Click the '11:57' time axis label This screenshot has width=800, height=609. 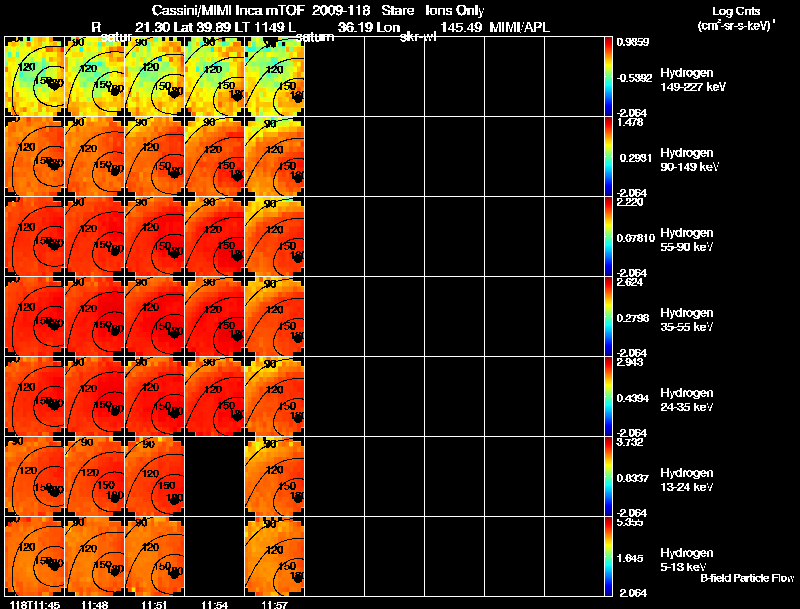pyautogui.click(x=274, y=605)
